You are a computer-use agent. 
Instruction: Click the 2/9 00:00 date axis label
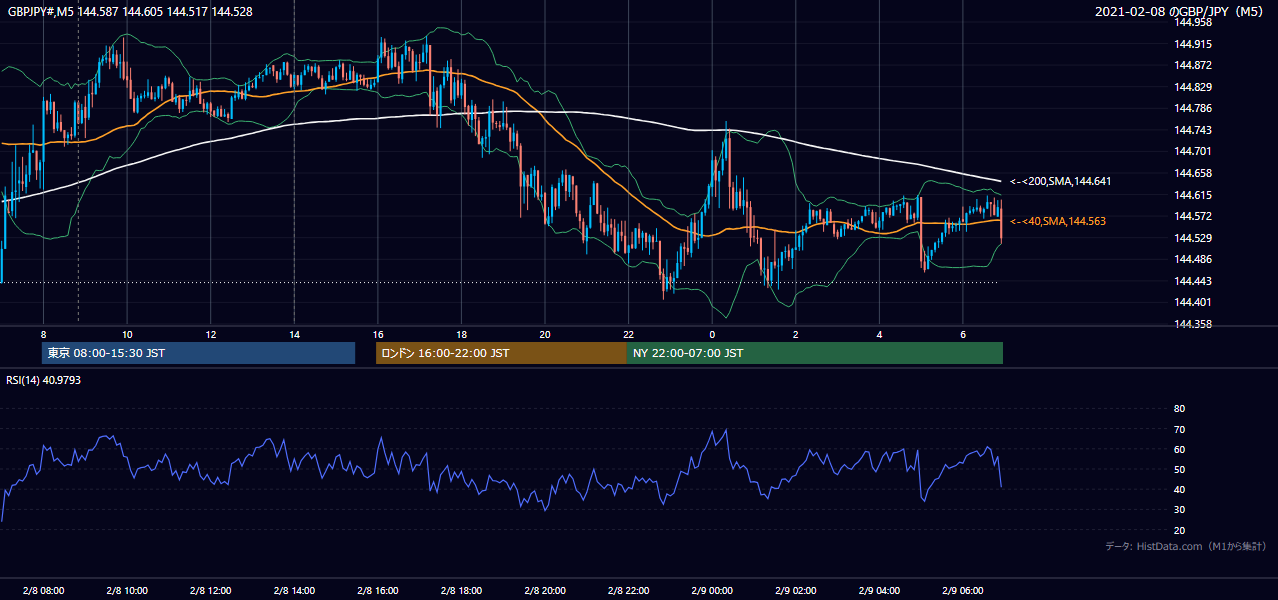pos(712,590)
